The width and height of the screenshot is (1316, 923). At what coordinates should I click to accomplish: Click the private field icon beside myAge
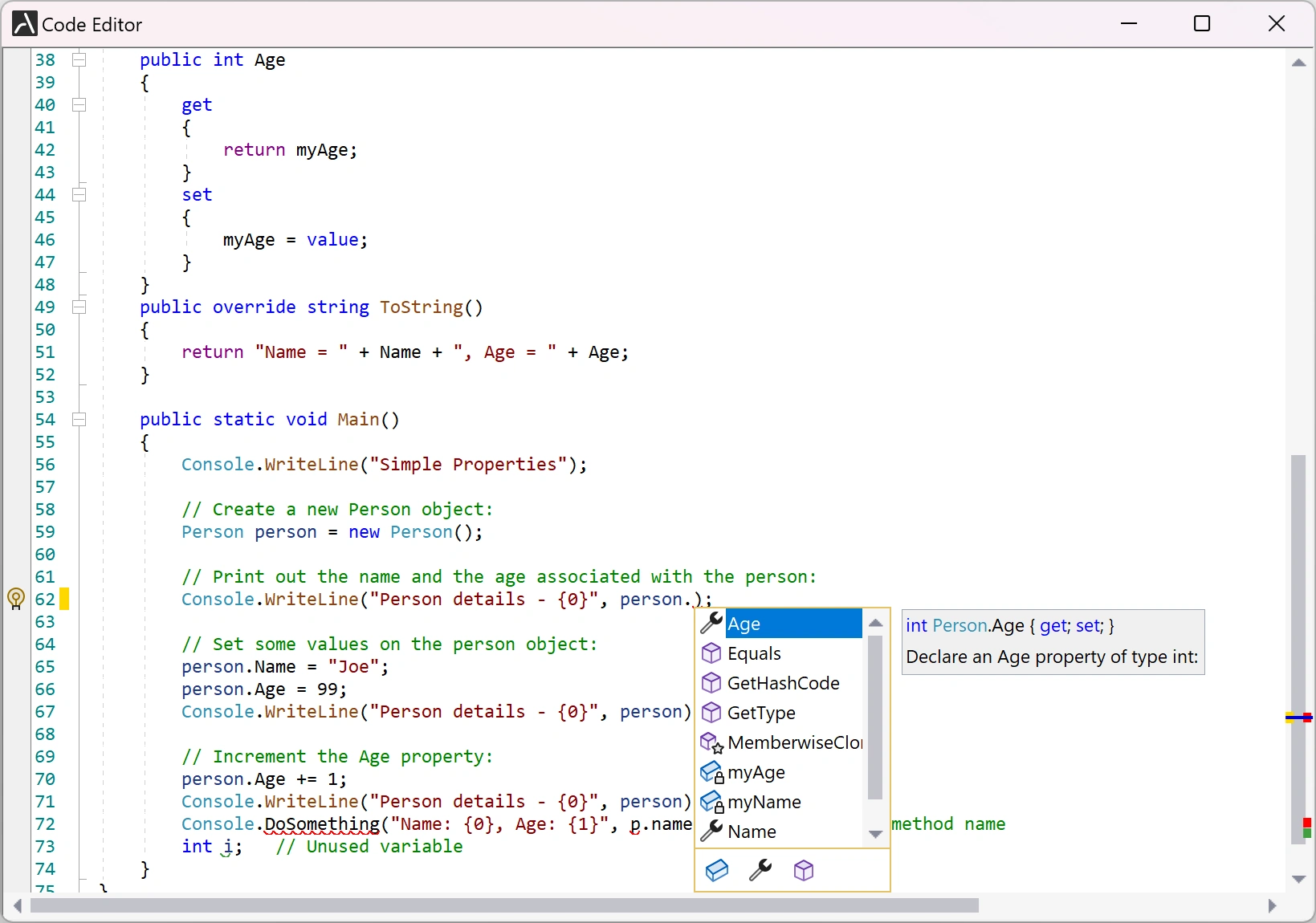click(711, 771)
